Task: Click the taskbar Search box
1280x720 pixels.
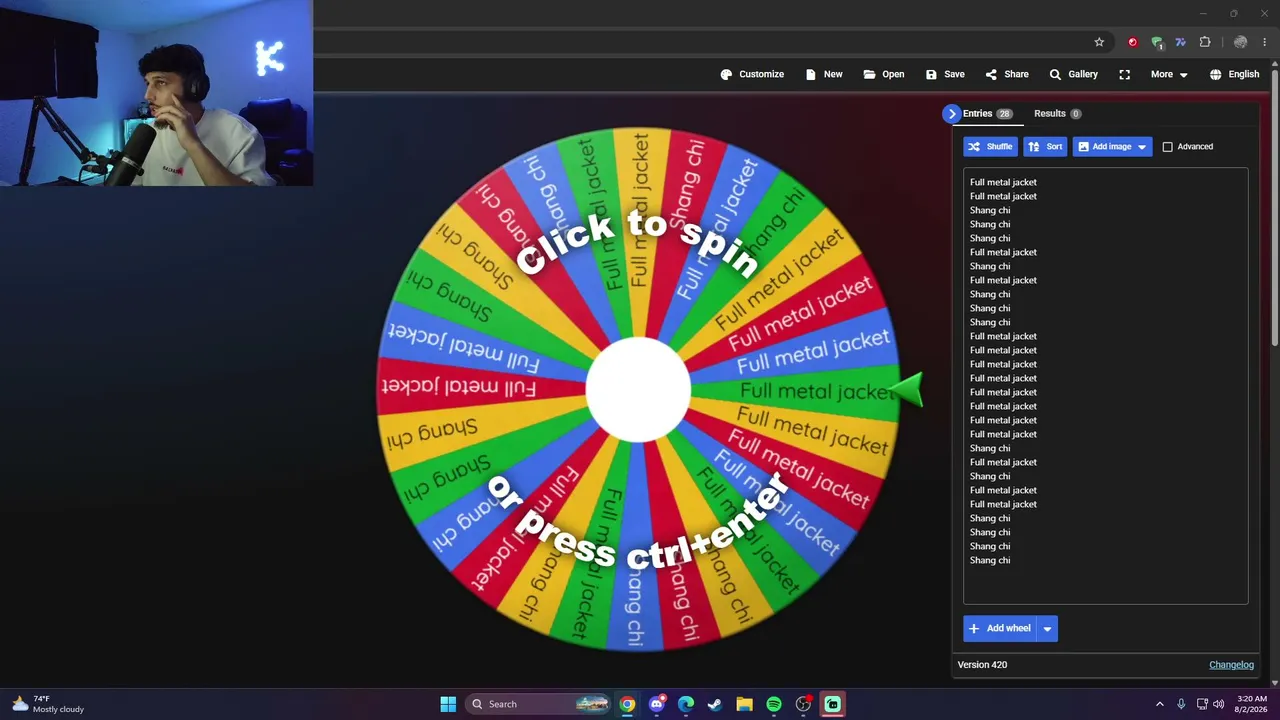Action: [x=538, y=704]
